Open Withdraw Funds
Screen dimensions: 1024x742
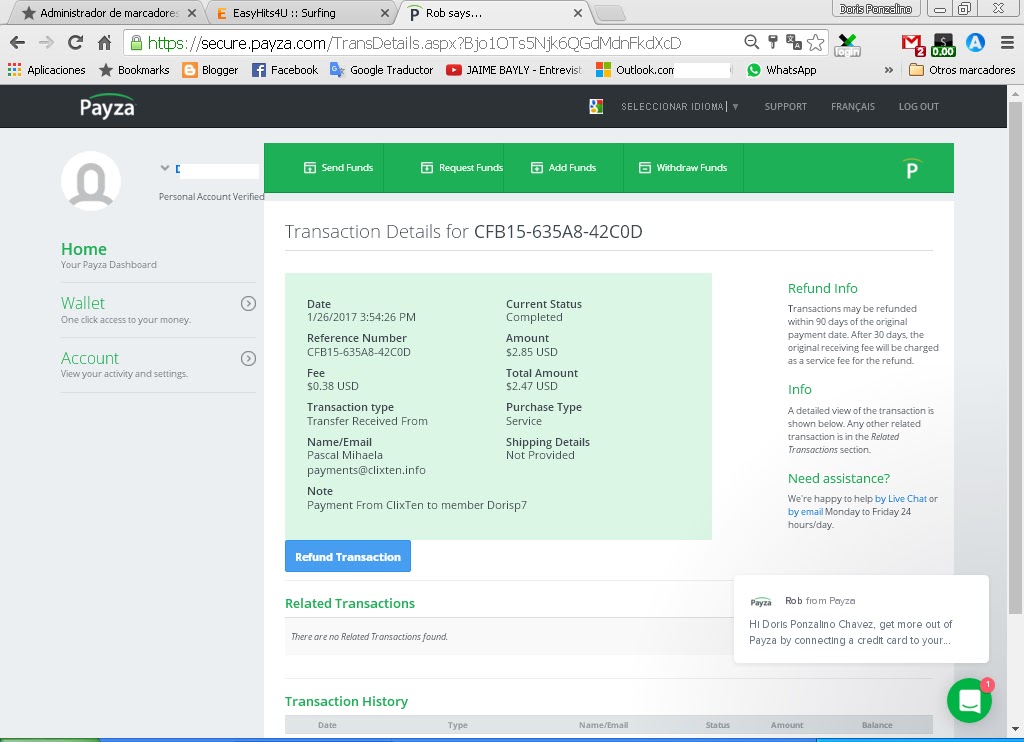pos(683,168)
